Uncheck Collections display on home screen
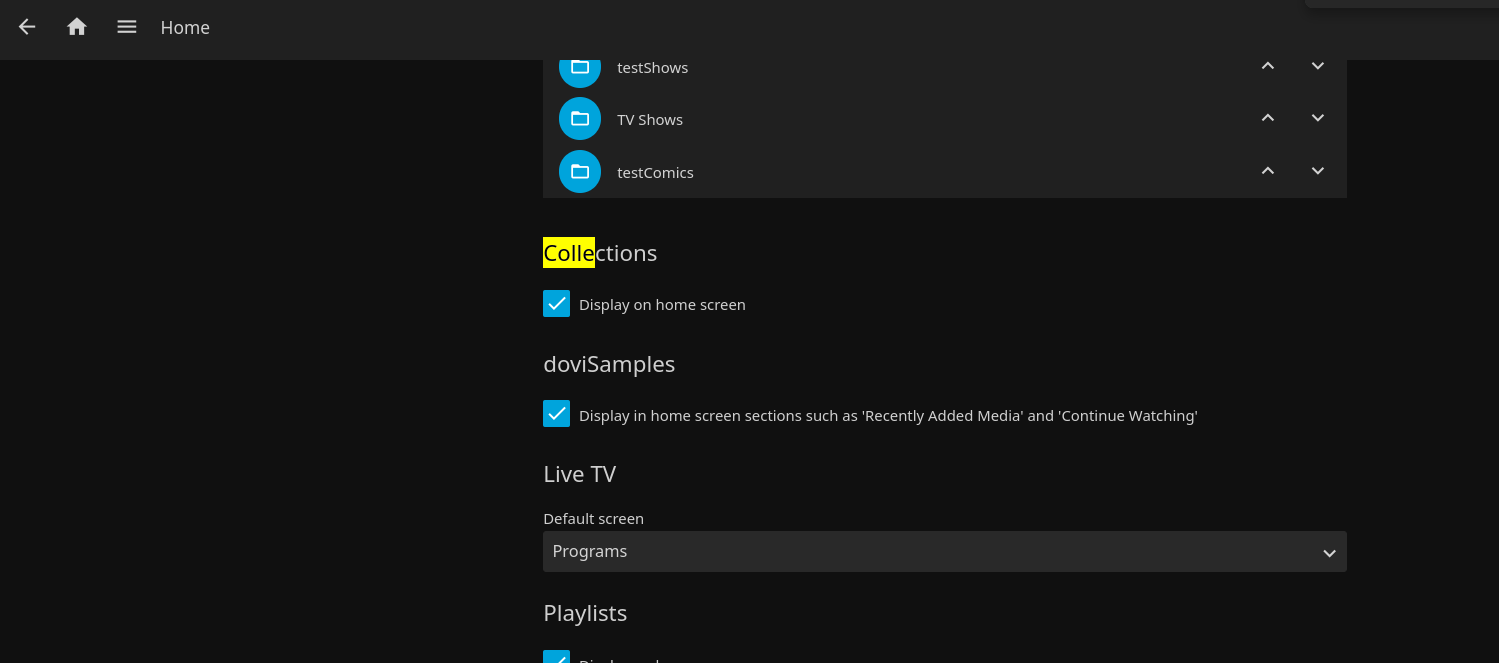This screenshot has height=663, width=1499. 557,304
